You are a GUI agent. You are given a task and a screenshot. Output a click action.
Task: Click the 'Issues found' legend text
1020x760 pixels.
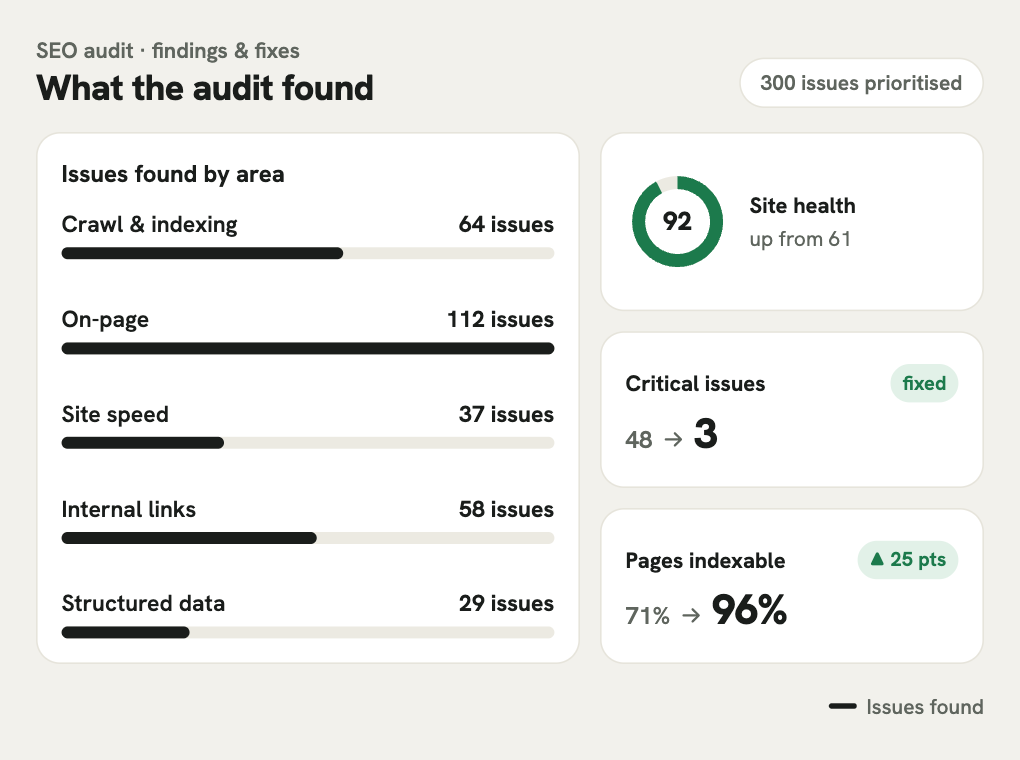coord(924,707)
